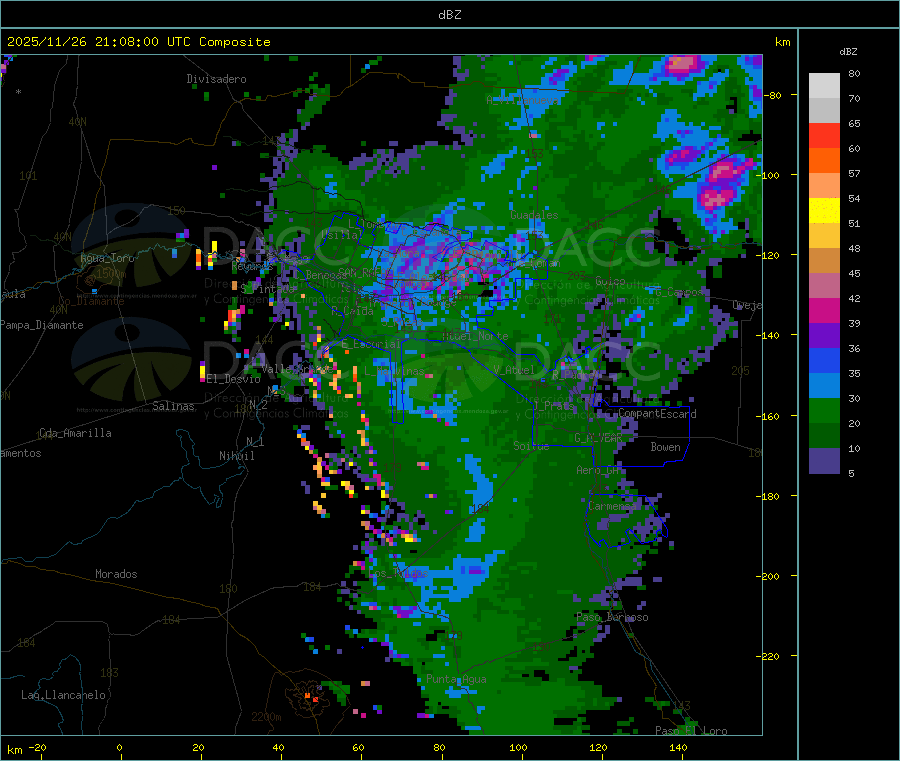Select the El_Desvio place label
This screenshot has width=900, height=761.
(x=233, y=379)
